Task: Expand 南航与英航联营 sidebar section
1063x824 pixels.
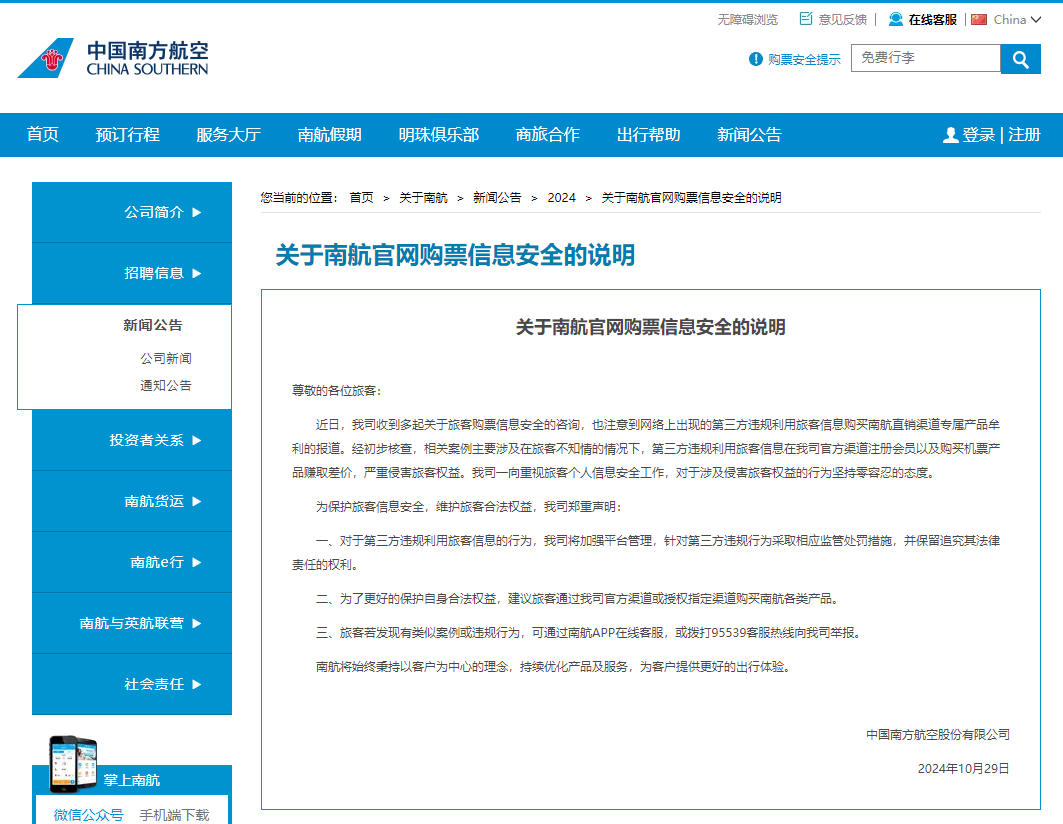Action: pyautogui.click(x=132, y=623)
